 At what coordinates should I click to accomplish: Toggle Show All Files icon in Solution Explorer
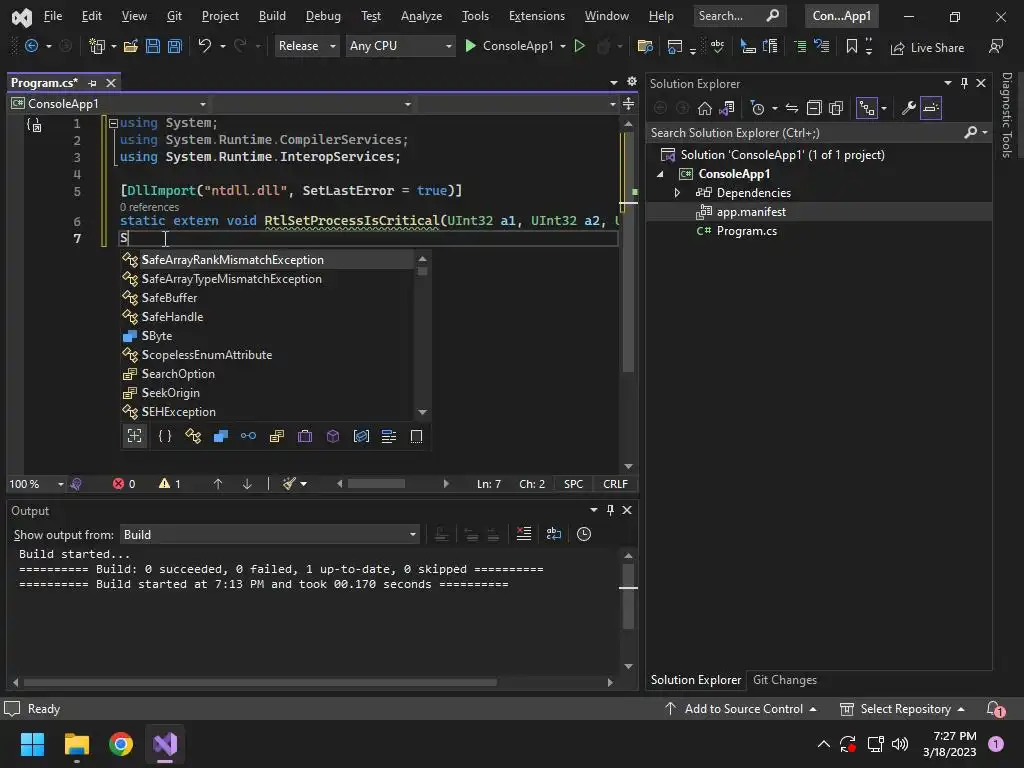[x=836, y=108]
